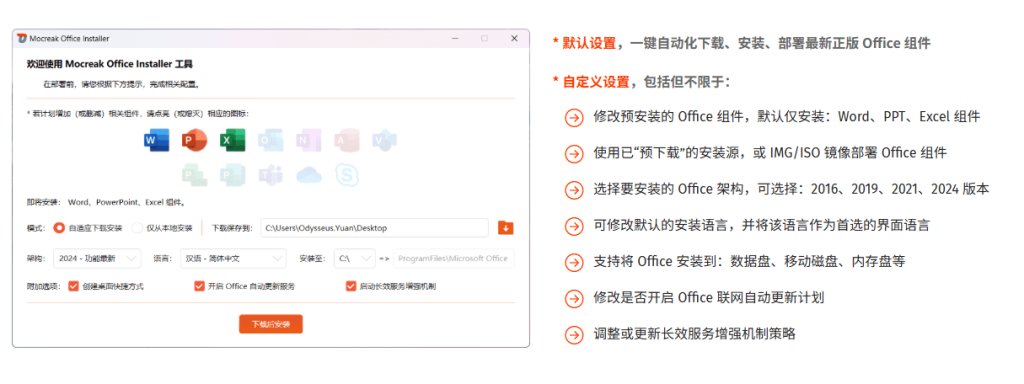
Task: Click the red 默认设置 heading text
Action: click(x=590, y=44)
